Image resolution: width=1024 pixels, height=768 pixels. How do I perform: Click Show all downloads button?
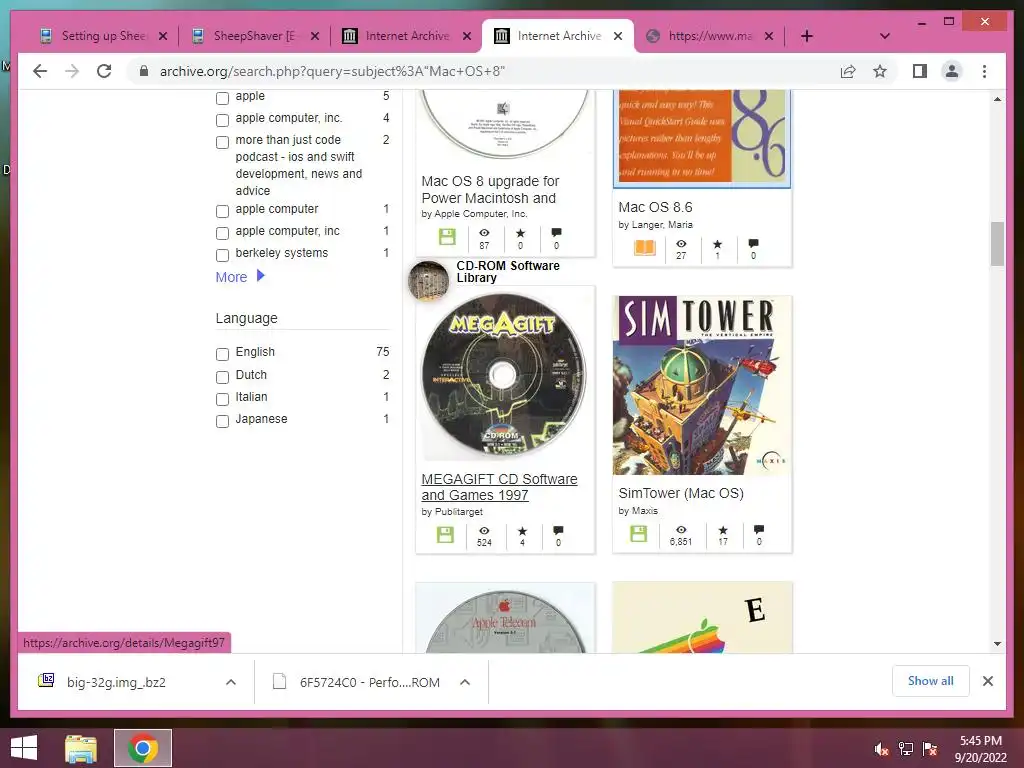point(931,681)
